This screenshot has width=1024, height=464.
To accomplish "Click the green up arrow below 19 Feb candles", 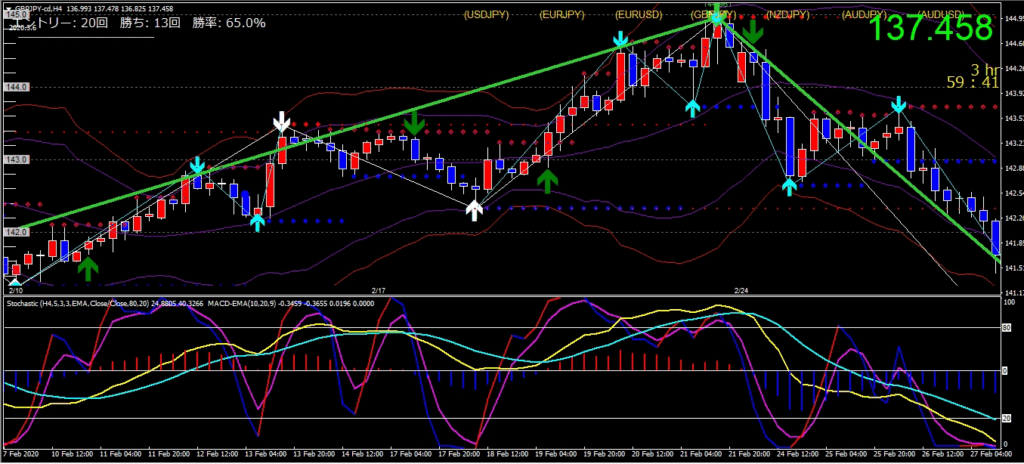I will (547, 180).
